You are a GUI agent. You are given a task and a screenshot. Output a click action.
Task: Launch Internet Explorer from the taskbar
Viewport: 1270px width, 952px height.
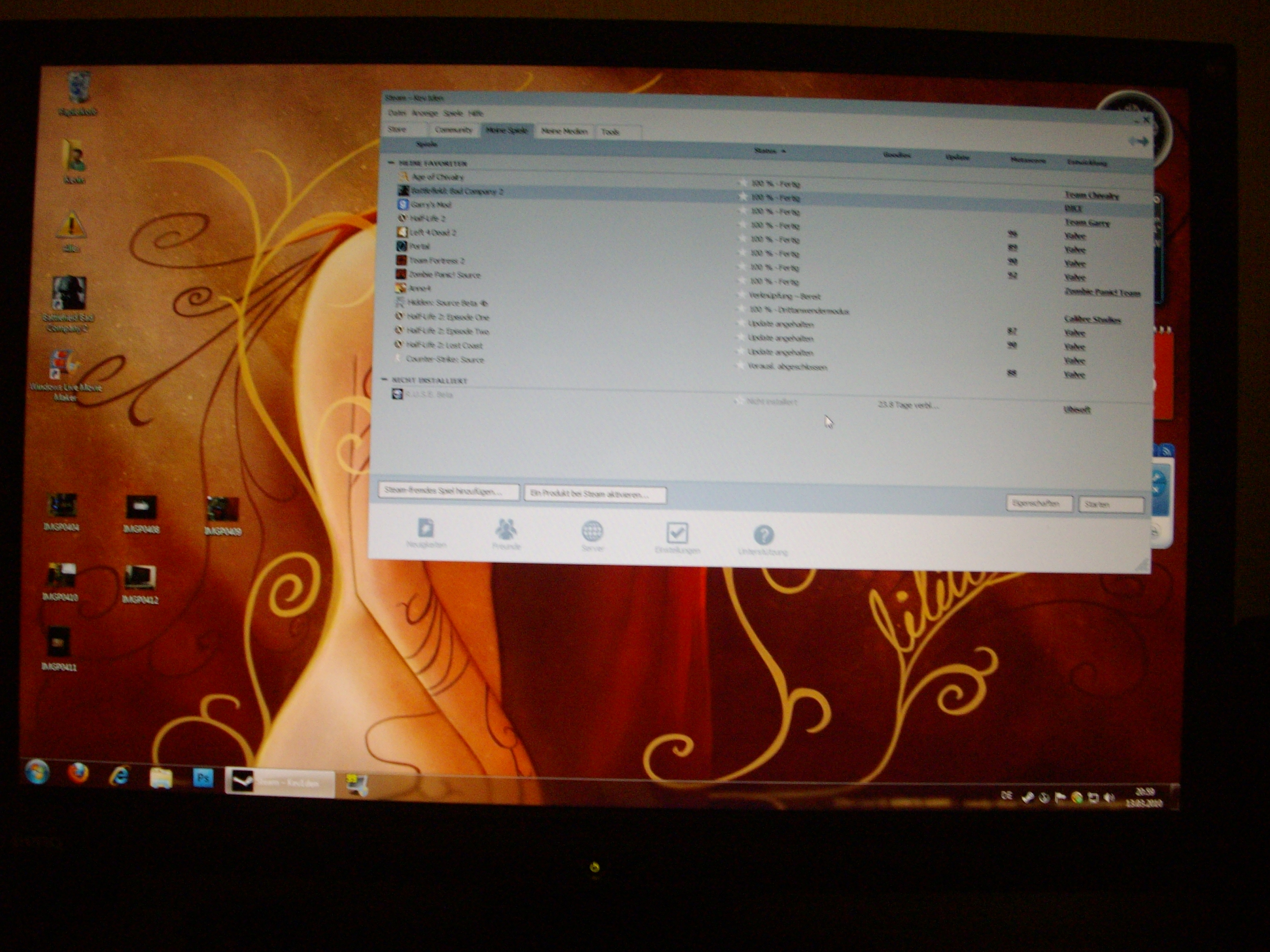point(120,776)
